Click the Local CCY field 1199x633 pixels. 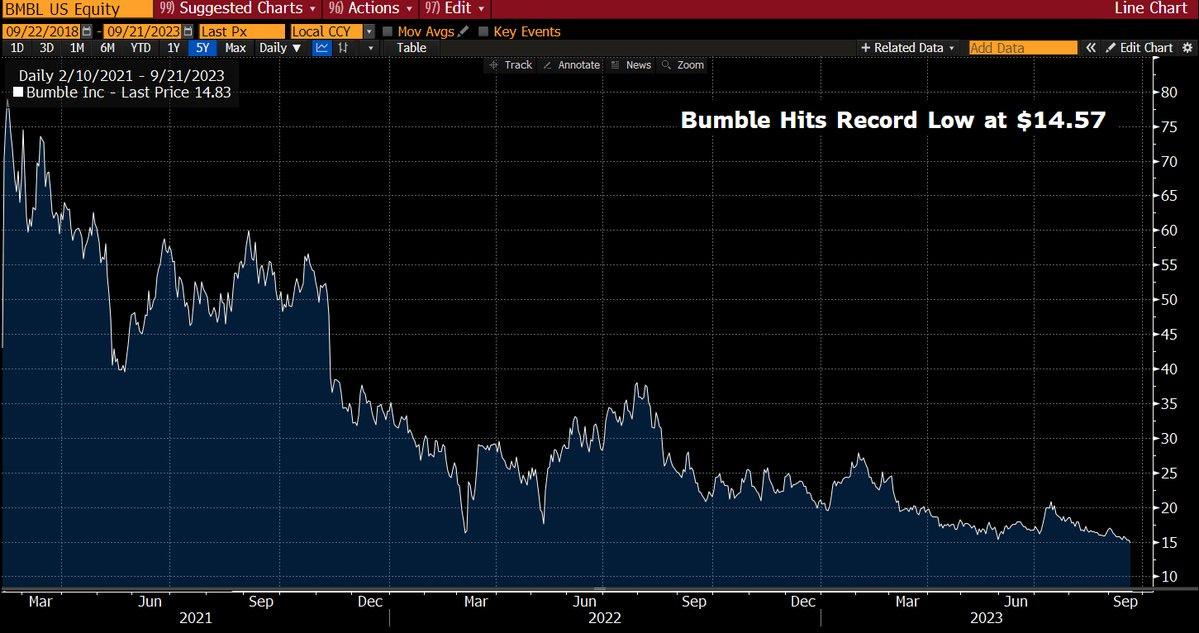[x=327, y=31]
